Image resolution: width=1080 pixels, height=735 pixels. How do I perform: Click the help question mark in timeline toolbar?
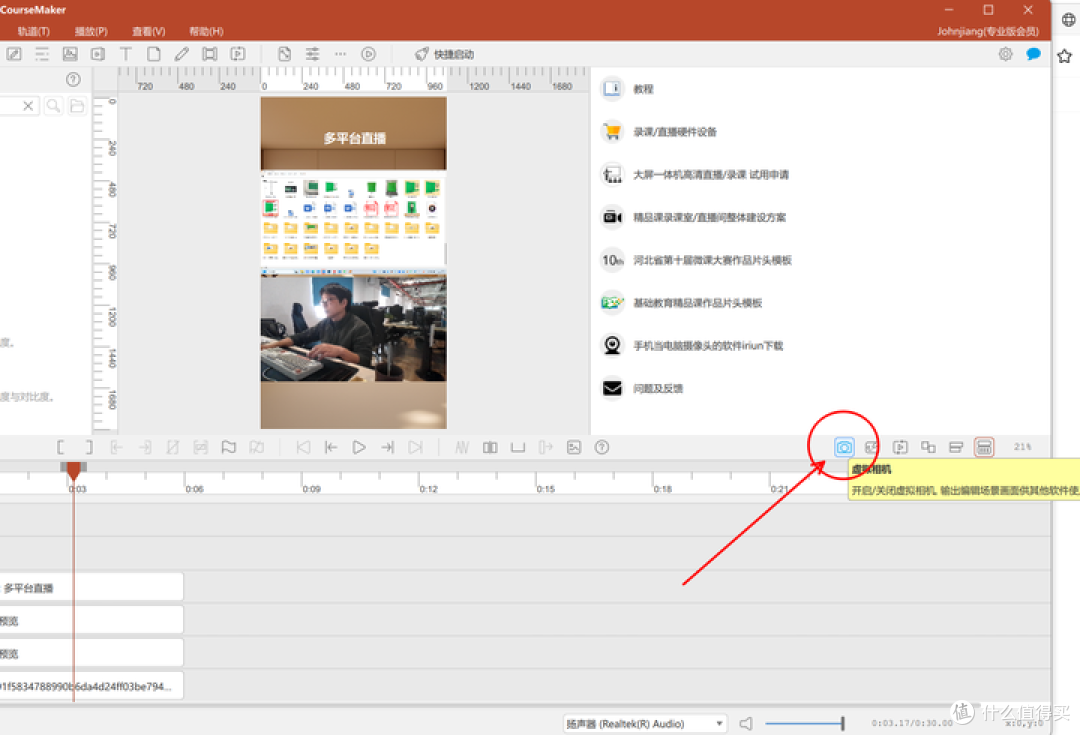pos(602,447)
